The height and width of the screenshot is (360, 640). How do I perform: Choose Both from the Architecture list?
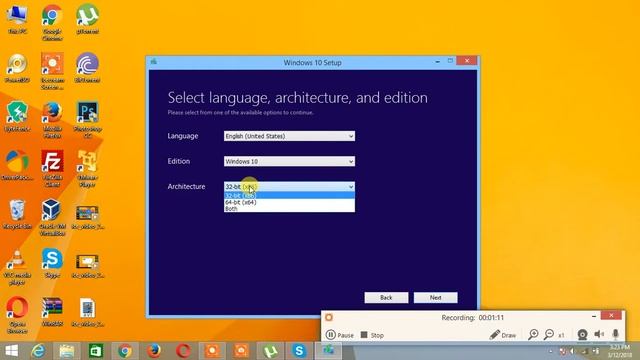[289, 209]
